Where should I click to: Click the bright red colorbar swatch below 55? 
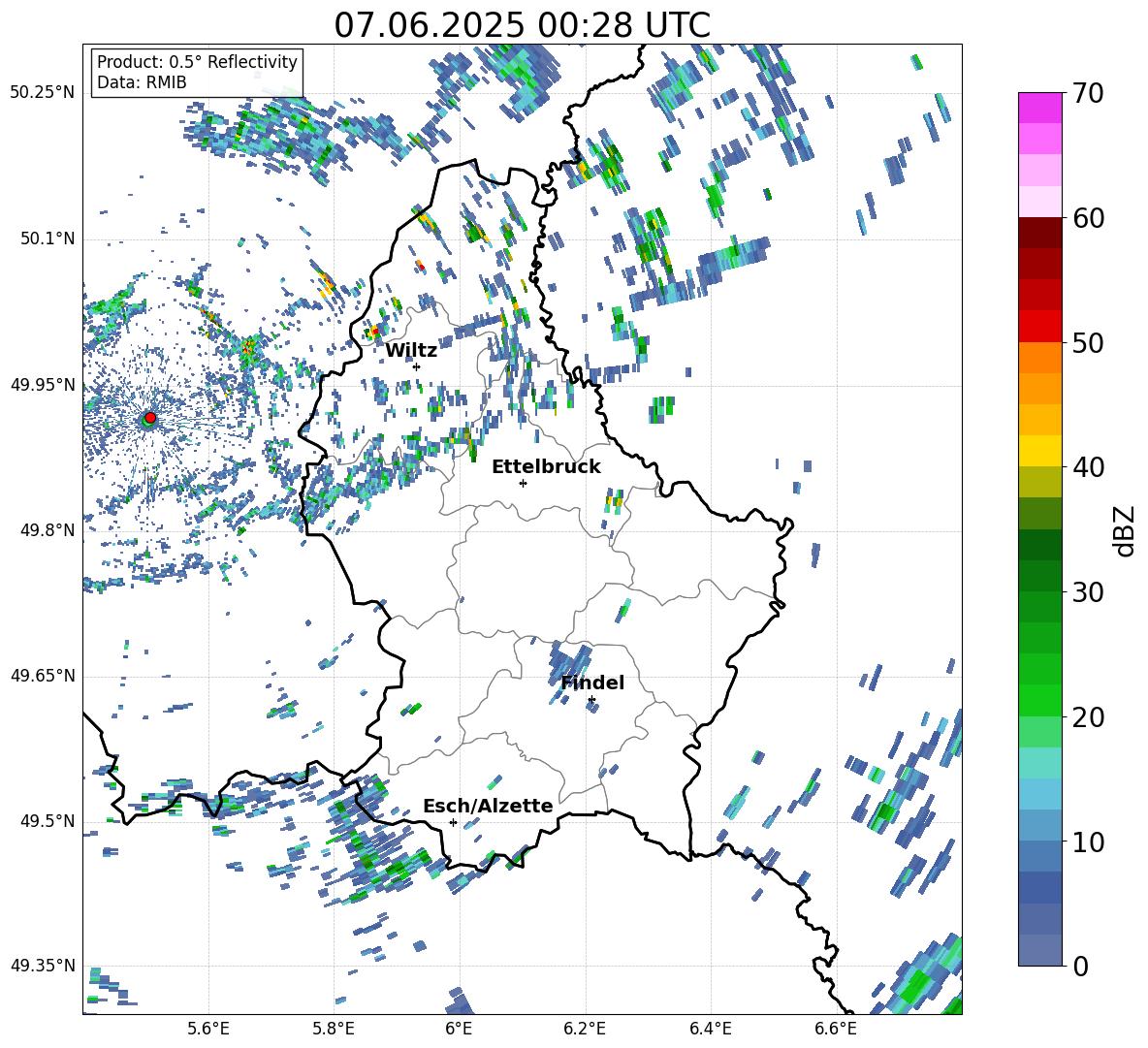(1039, 327)
